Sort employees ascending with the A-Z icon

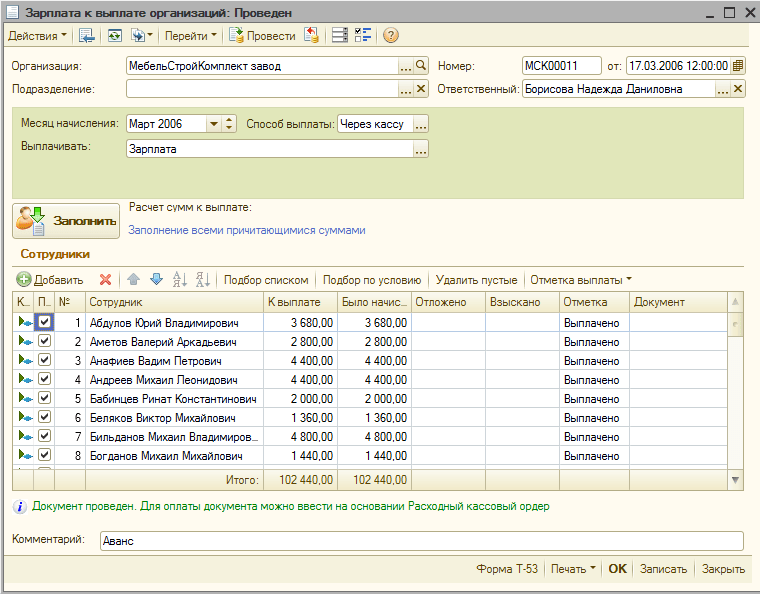click(x=180, y=280)
